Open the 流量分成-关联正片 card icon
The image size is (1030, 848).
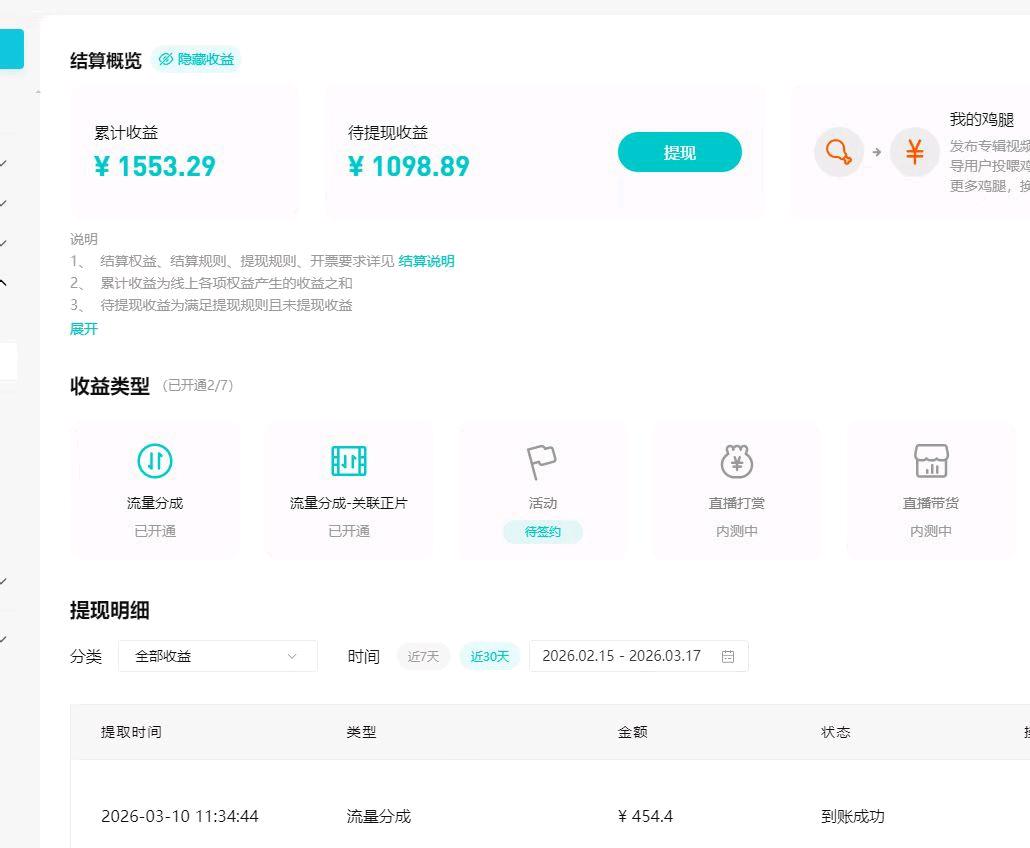point(349,461)
